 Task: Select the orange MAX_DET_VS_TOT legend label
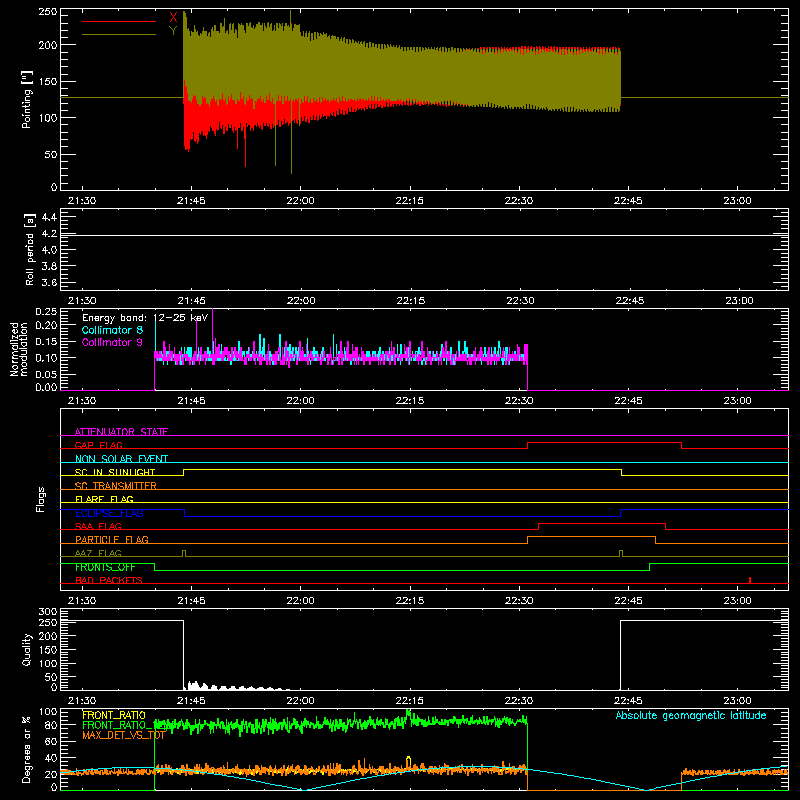pyautogui.click(x=123, y=735)
